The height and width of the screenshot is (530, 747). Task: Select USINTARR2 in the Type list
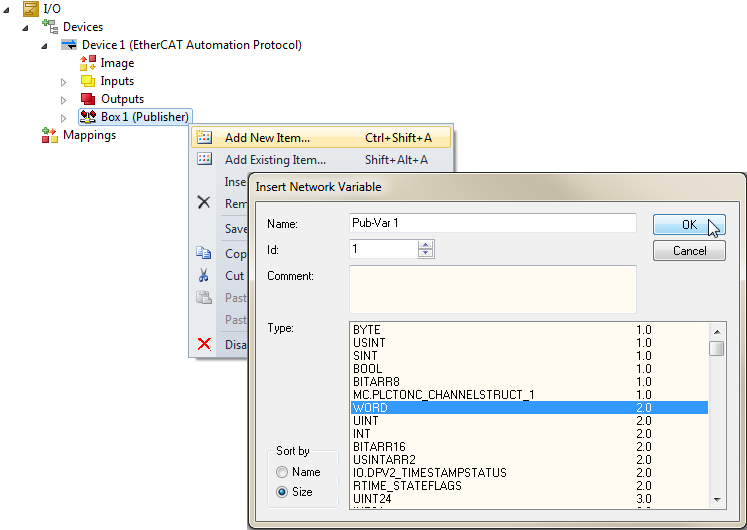click(x=529, y=460)
